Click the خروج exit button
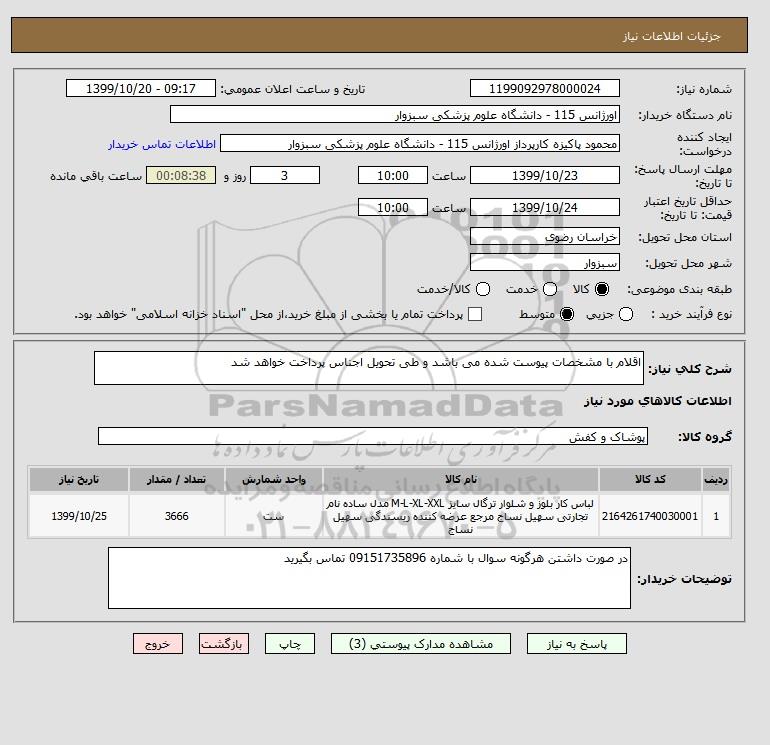Viewport: 770px width, 745px height. coord(158,643)
